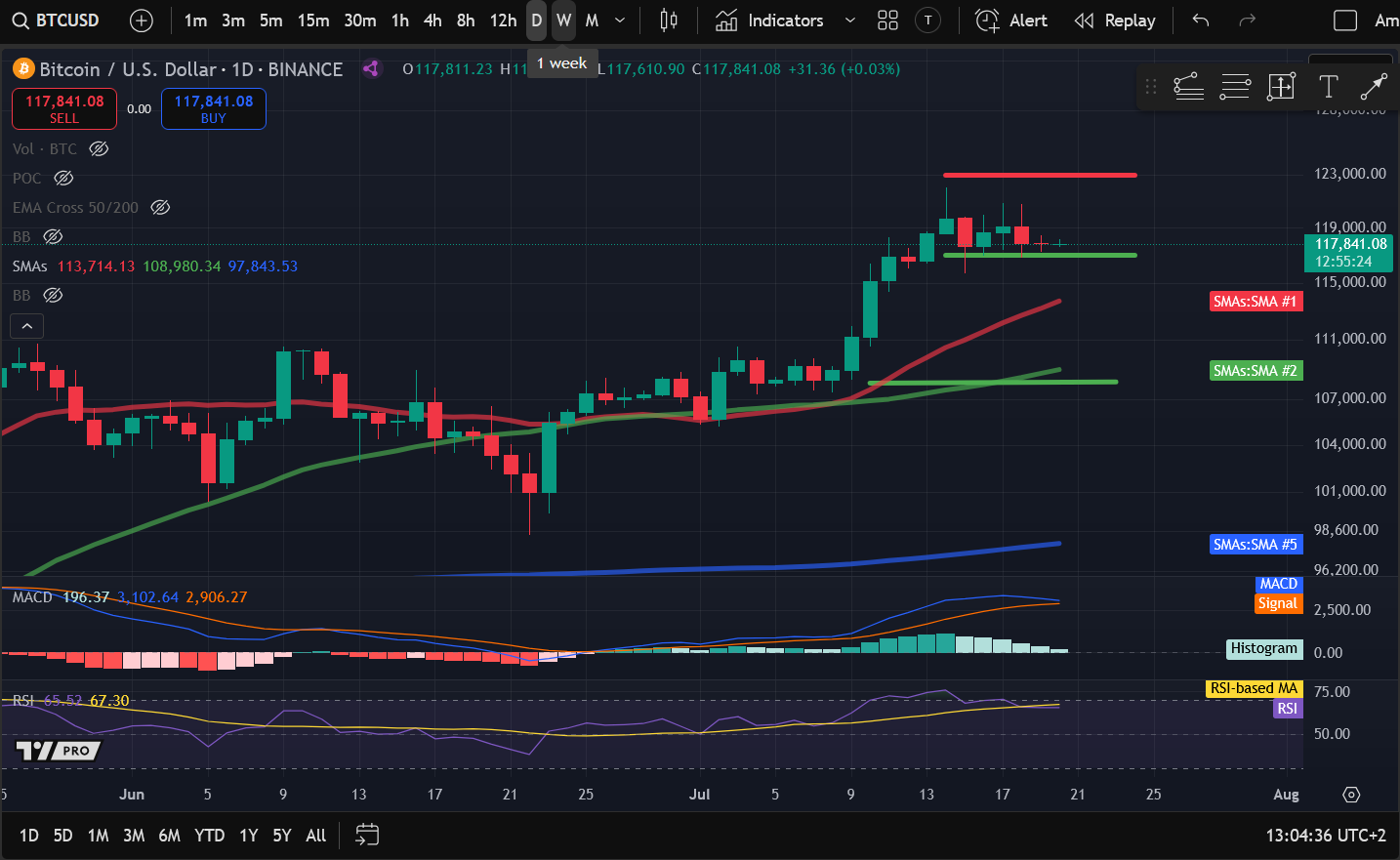Set range to 1M
The height and width of the screenshot is (860, 1400).
pos(98,836)
